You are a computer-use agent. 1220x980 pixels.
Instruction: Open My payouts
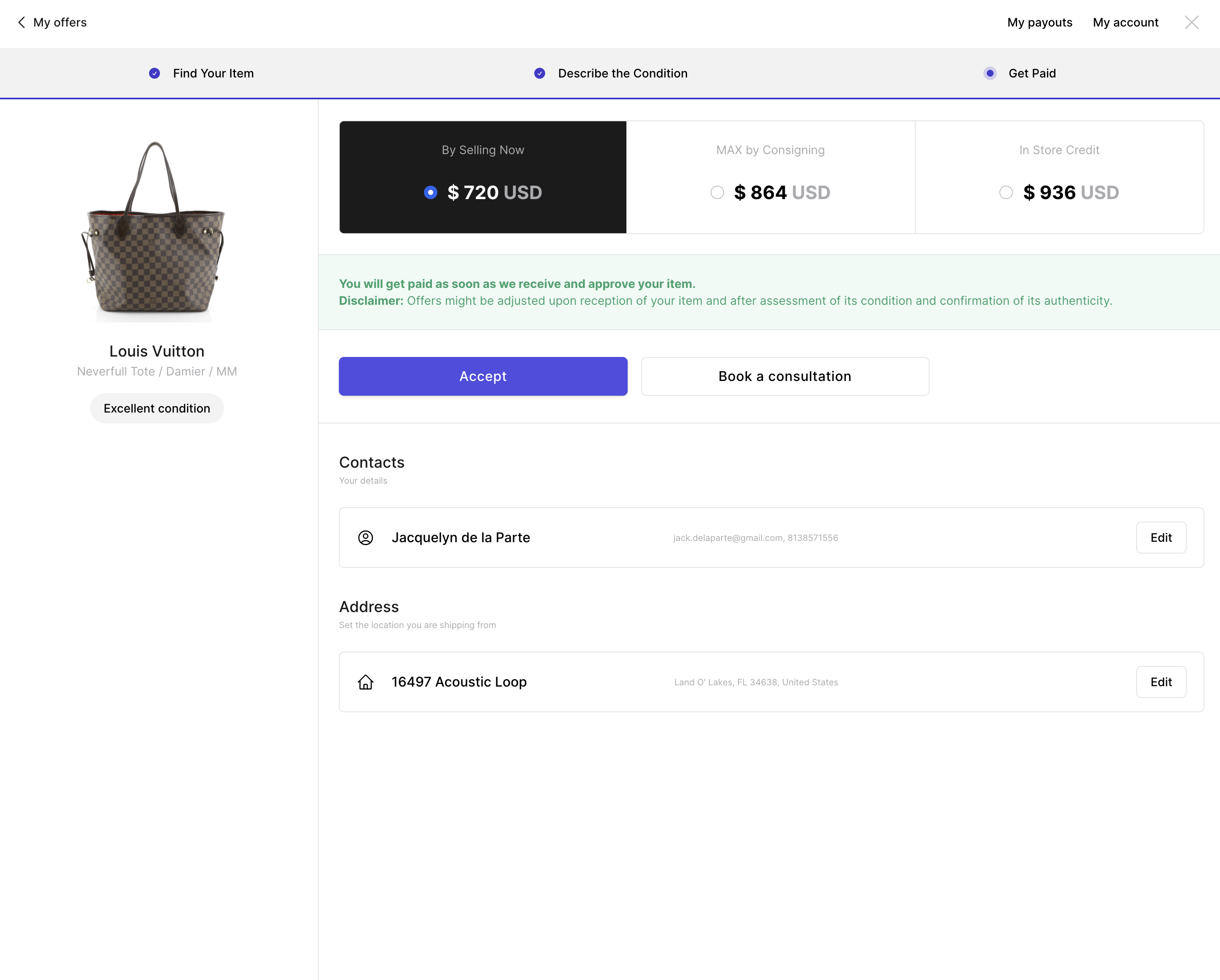[1039, 23]
